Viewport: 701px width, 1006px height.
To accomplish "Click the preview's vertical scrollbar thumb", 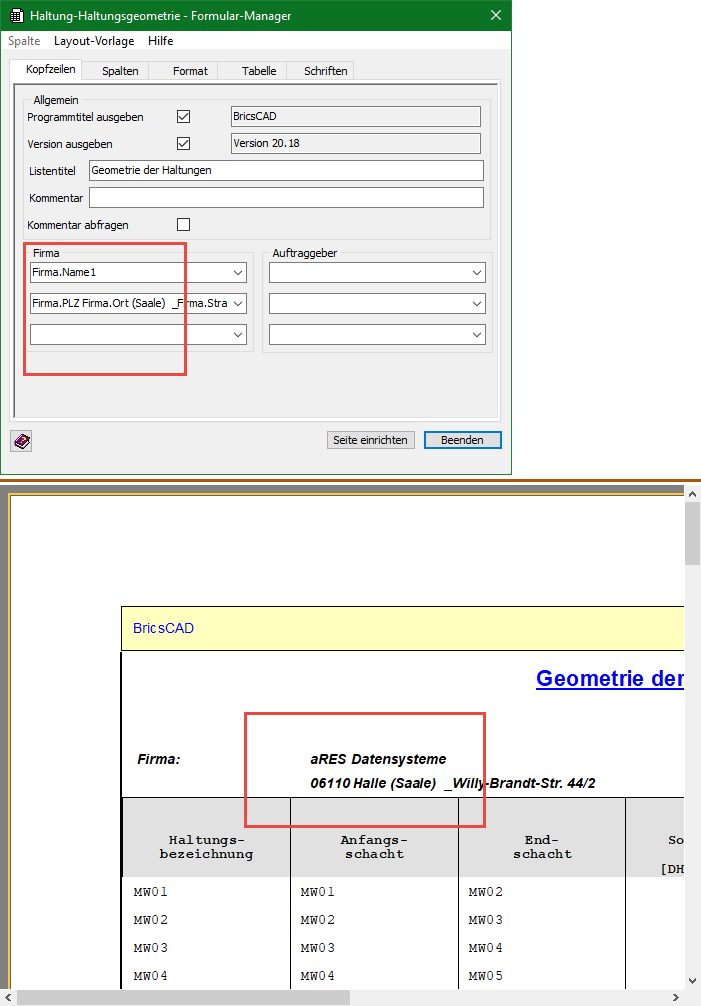I will click(692, 535).
